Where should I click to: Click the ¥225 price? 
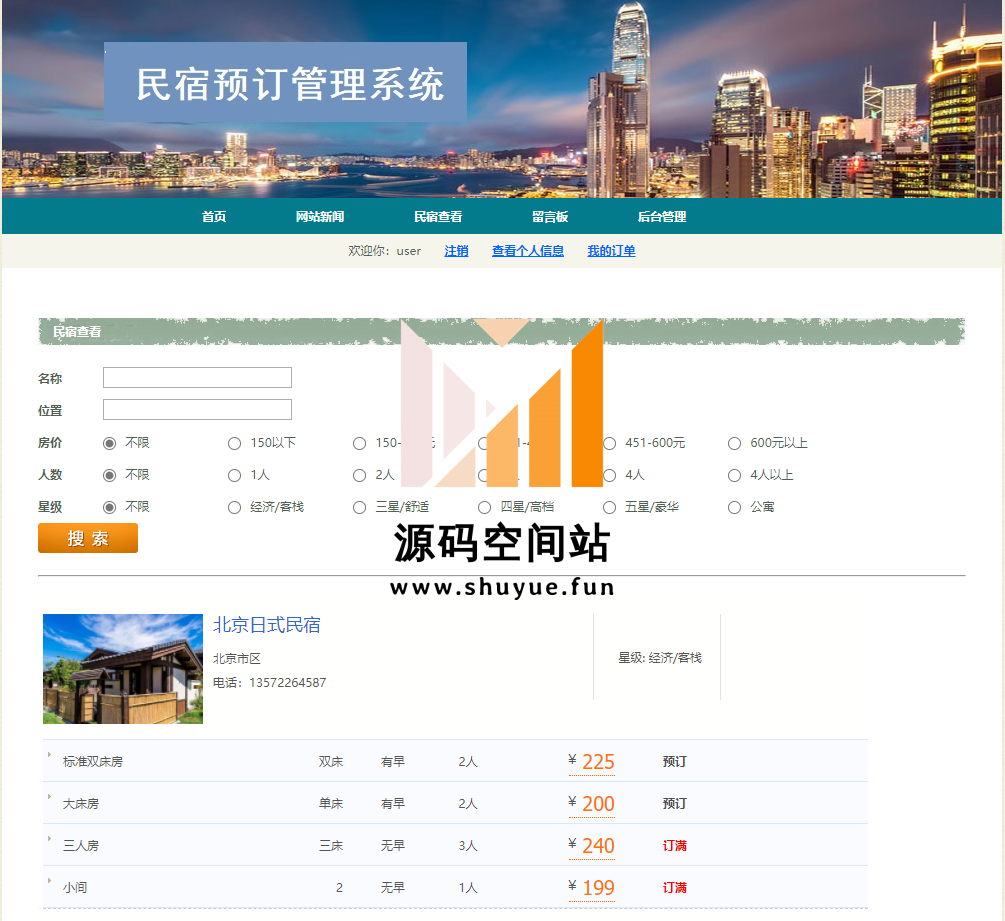coord(592,761)
